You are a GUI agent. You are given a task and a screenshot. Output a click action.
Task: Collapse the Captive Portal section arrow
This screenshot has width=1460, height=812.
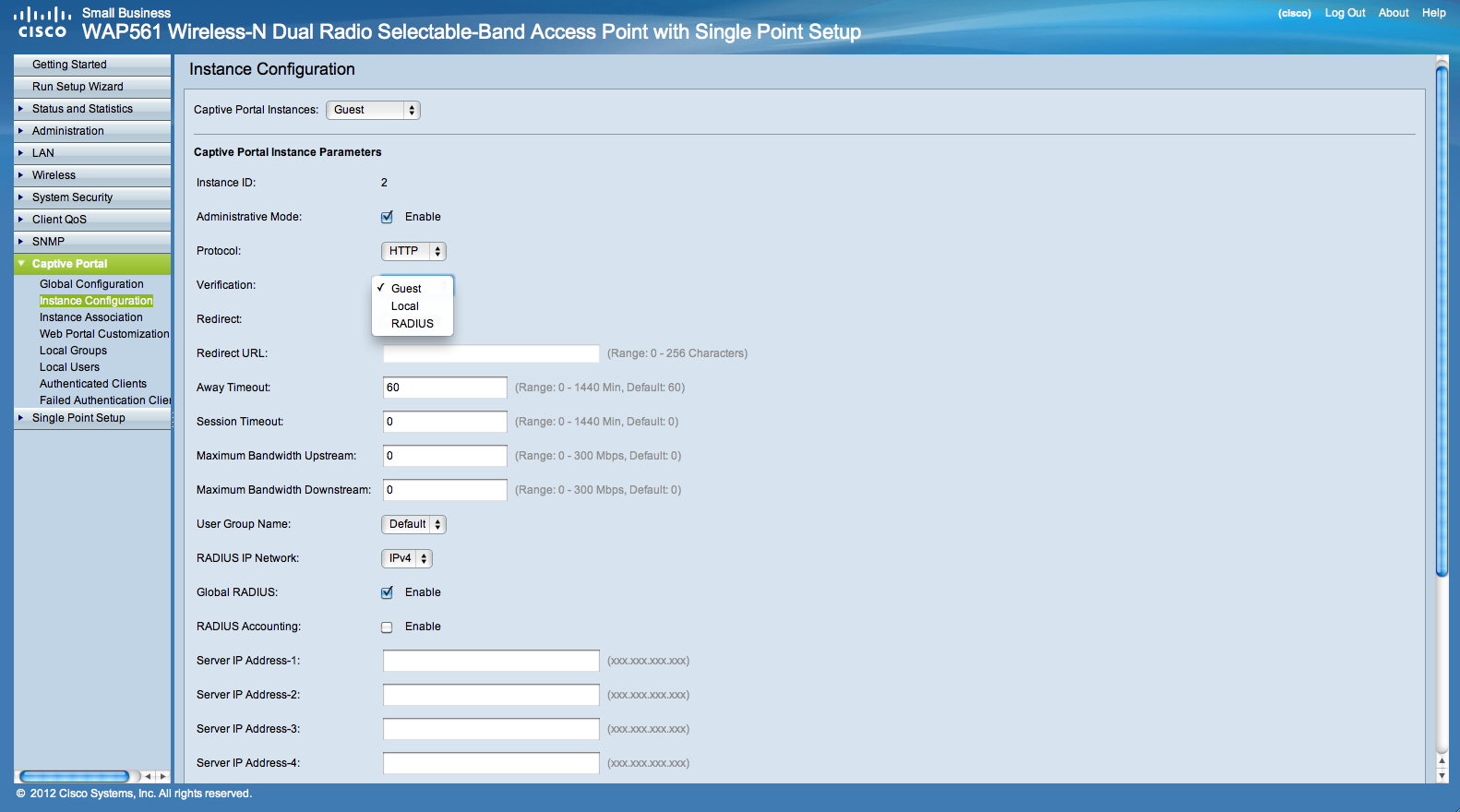click(x=21, y=264)
